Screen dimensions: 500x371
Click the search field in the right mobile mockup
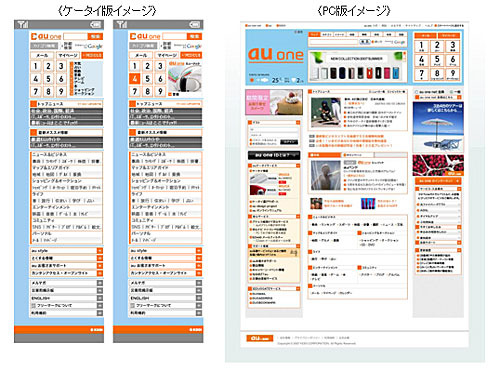point(175,36)
